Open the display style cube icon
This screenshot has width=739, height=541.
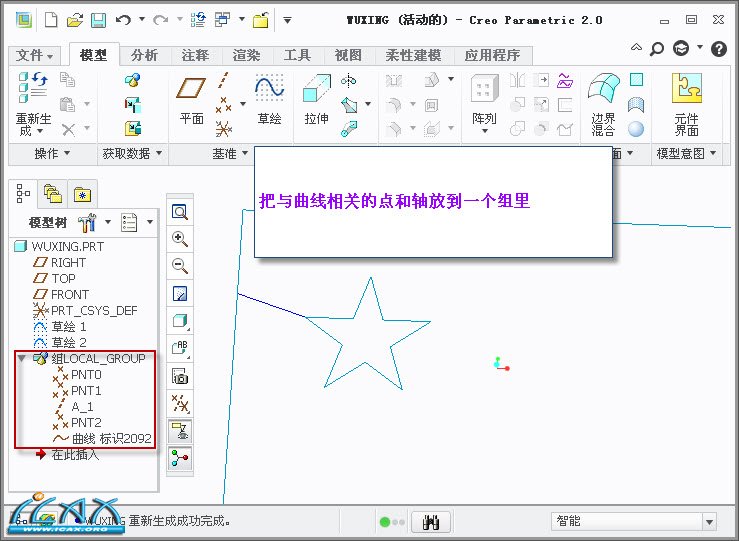[180, 321]
